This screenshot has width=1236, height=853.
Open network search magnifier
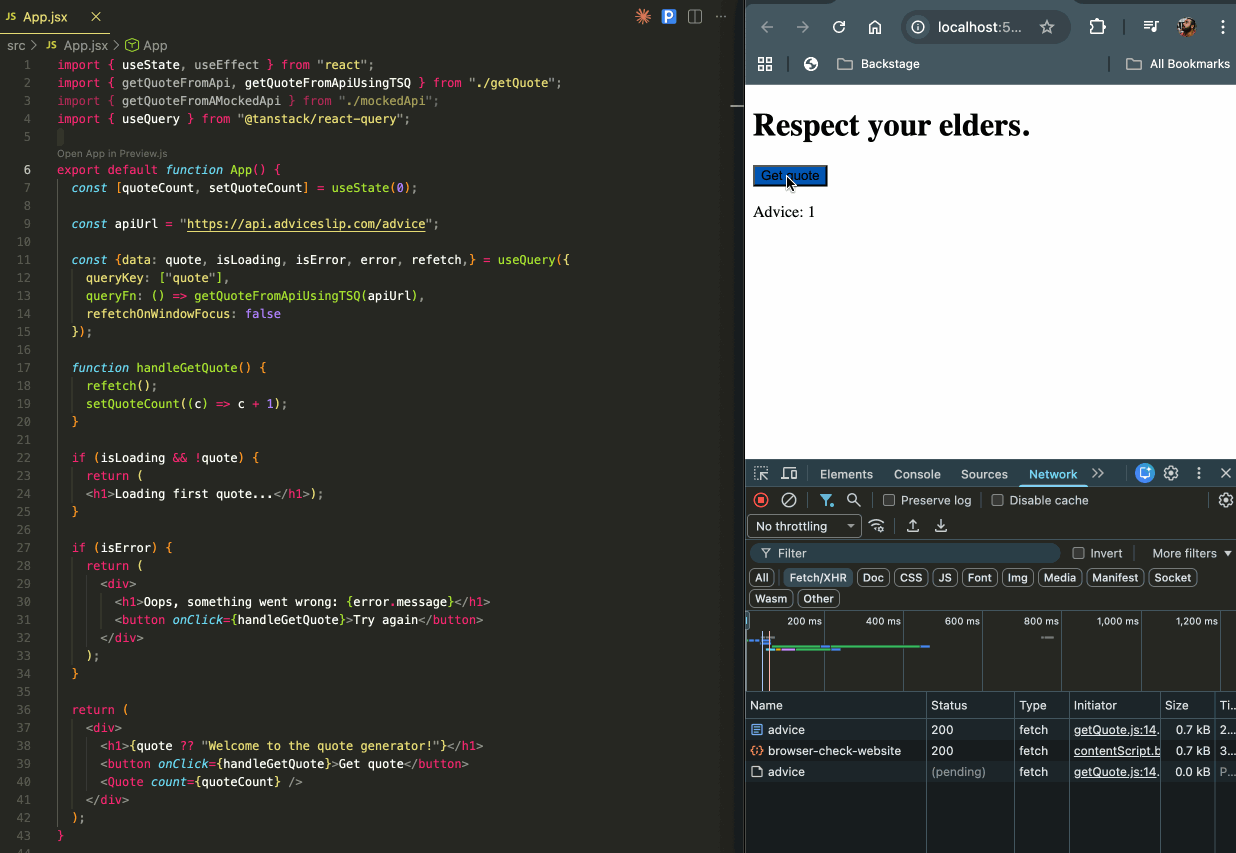coord(853,500)
